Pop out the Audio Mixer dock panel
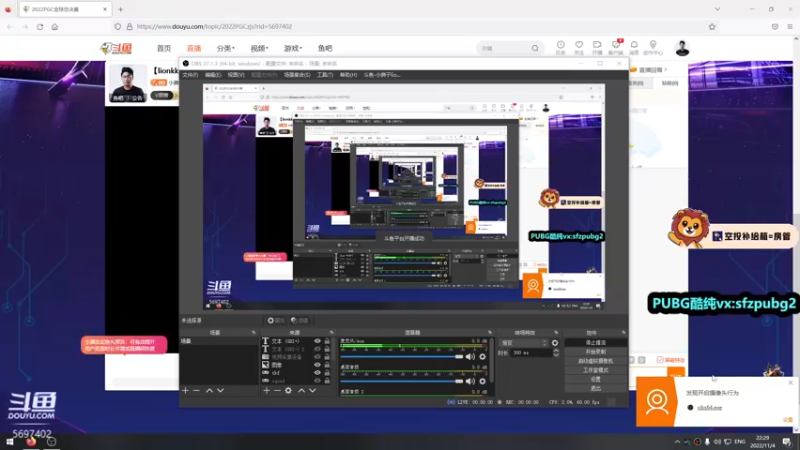 (490, 333)
